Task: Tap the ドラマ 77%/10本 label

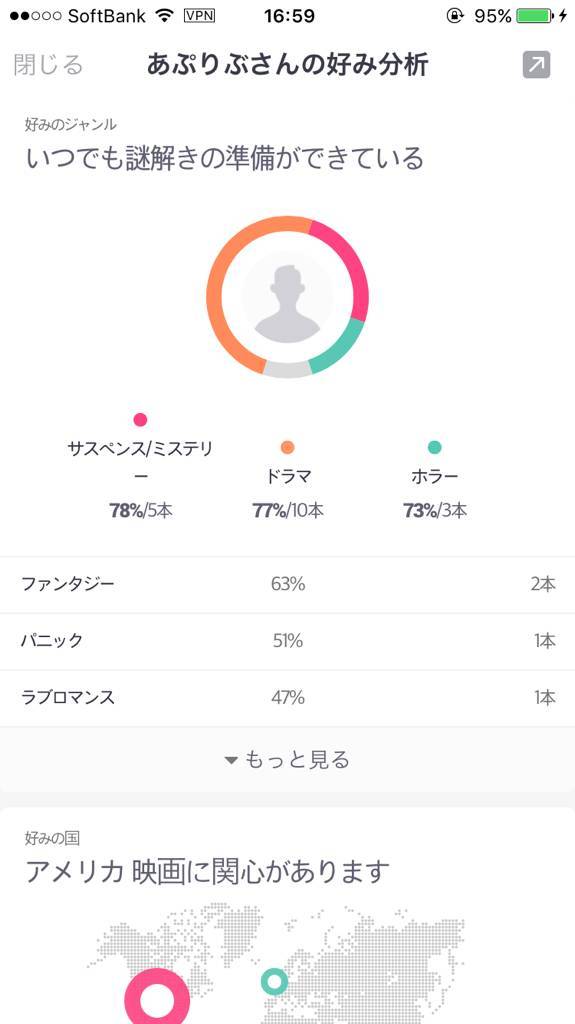Action: coord(288,494)
